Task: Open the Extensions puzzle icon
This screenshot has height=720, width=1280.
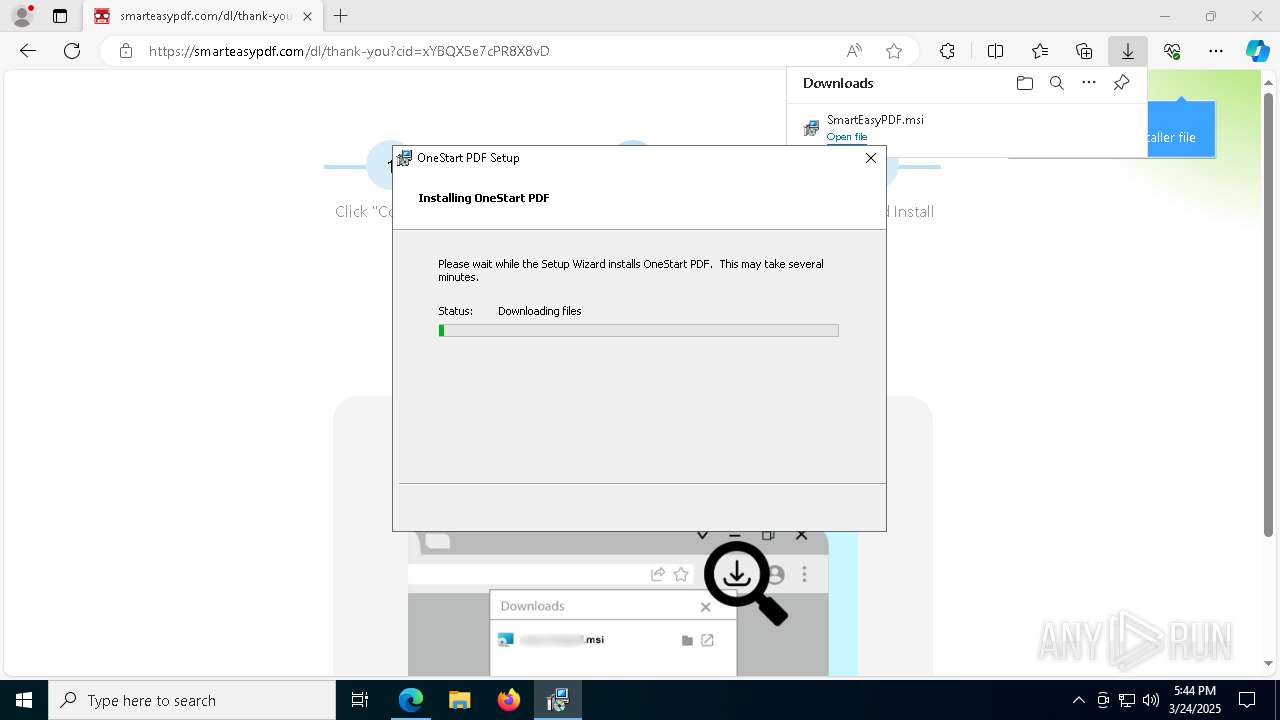Action: tap(947, 51)
